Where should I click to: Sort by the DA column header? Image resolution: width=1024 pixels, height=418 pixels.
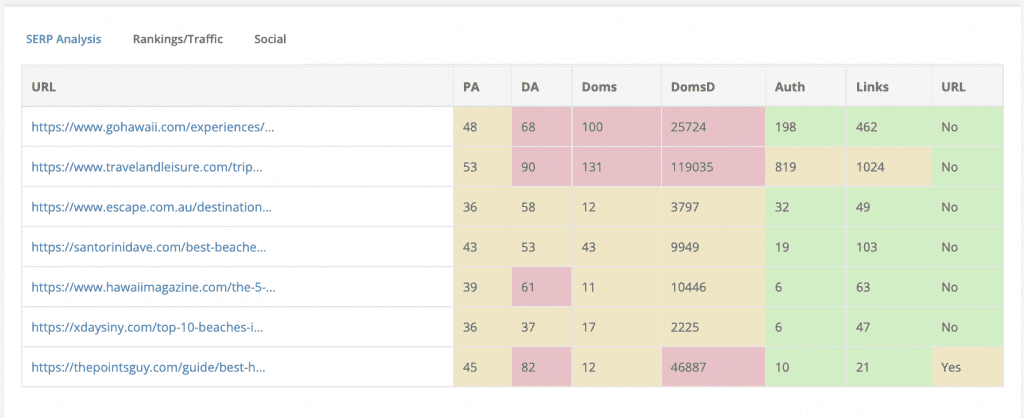(529, 86)
